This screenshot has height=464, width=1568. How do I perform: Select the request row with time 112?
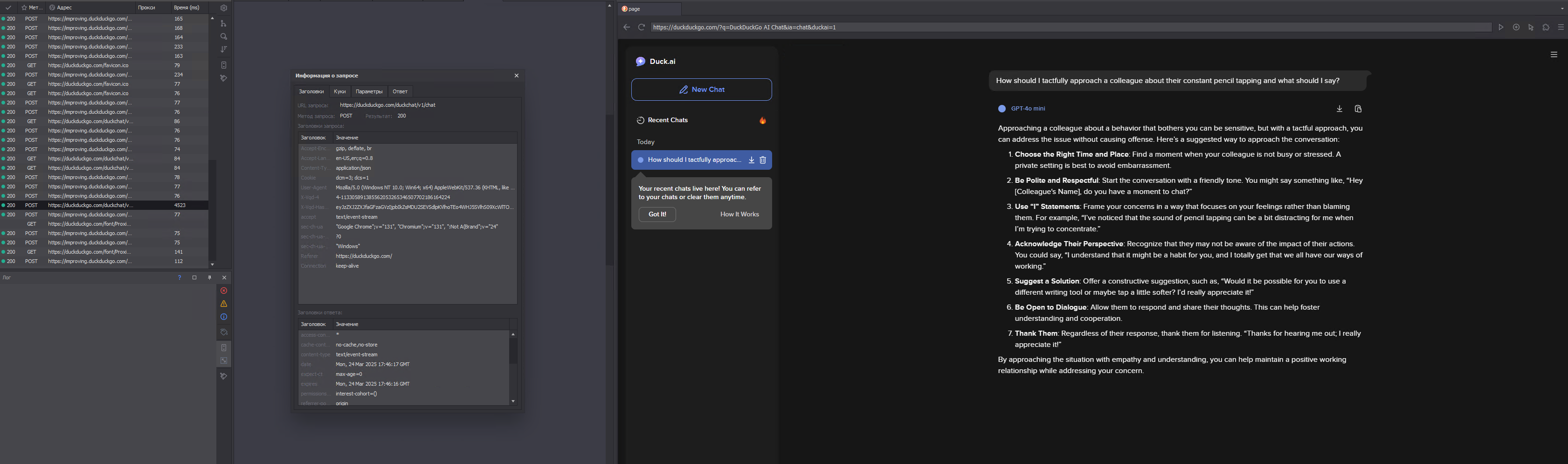click(x=104, y=261)
